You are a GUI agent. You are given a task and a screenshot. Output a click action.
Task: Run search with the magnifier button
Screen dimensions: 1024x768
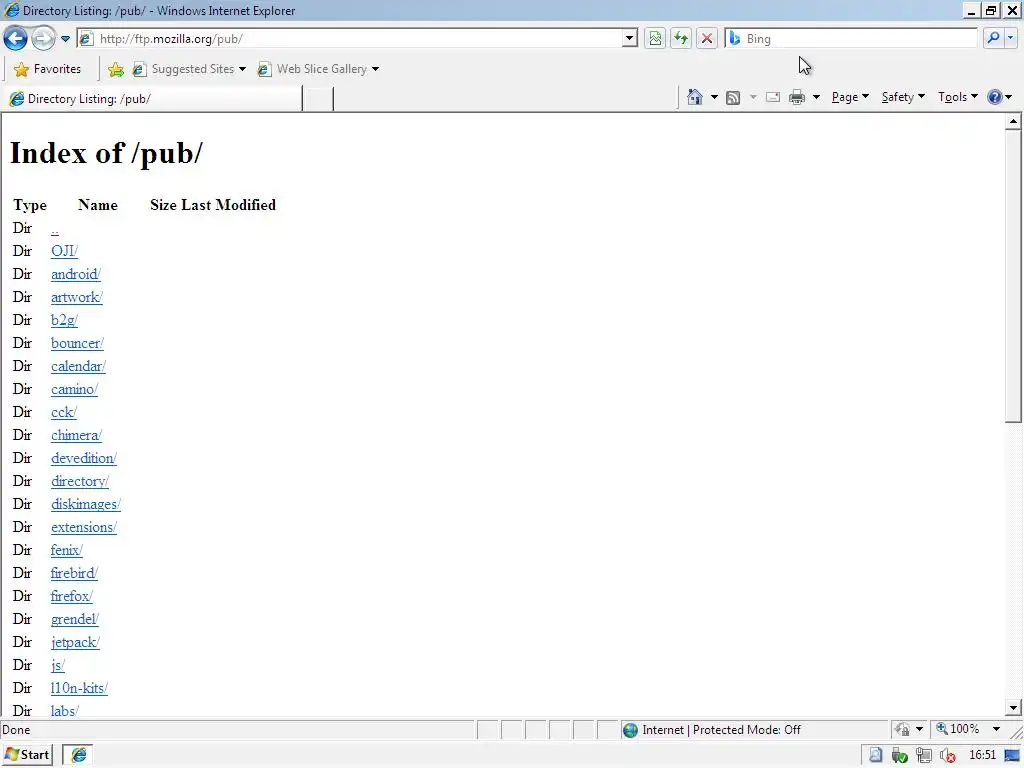click(x=993, y=39)
